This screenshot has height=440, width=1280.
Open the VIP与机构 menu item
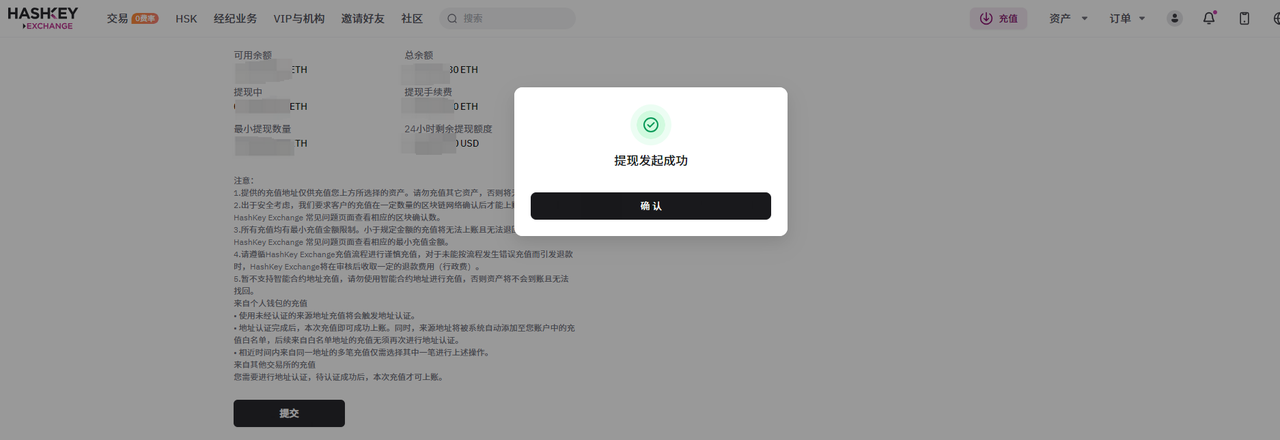click(x=299, y=19)
